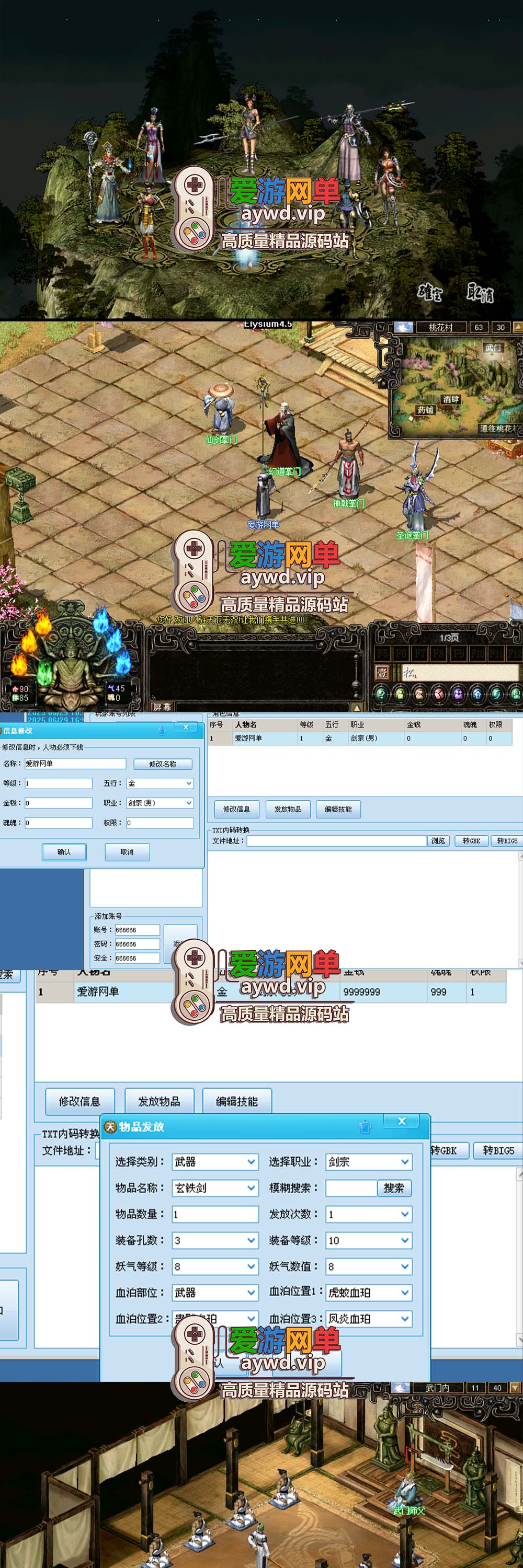Click the green question-mark orb in game hotbar

(x=381, y=693)
